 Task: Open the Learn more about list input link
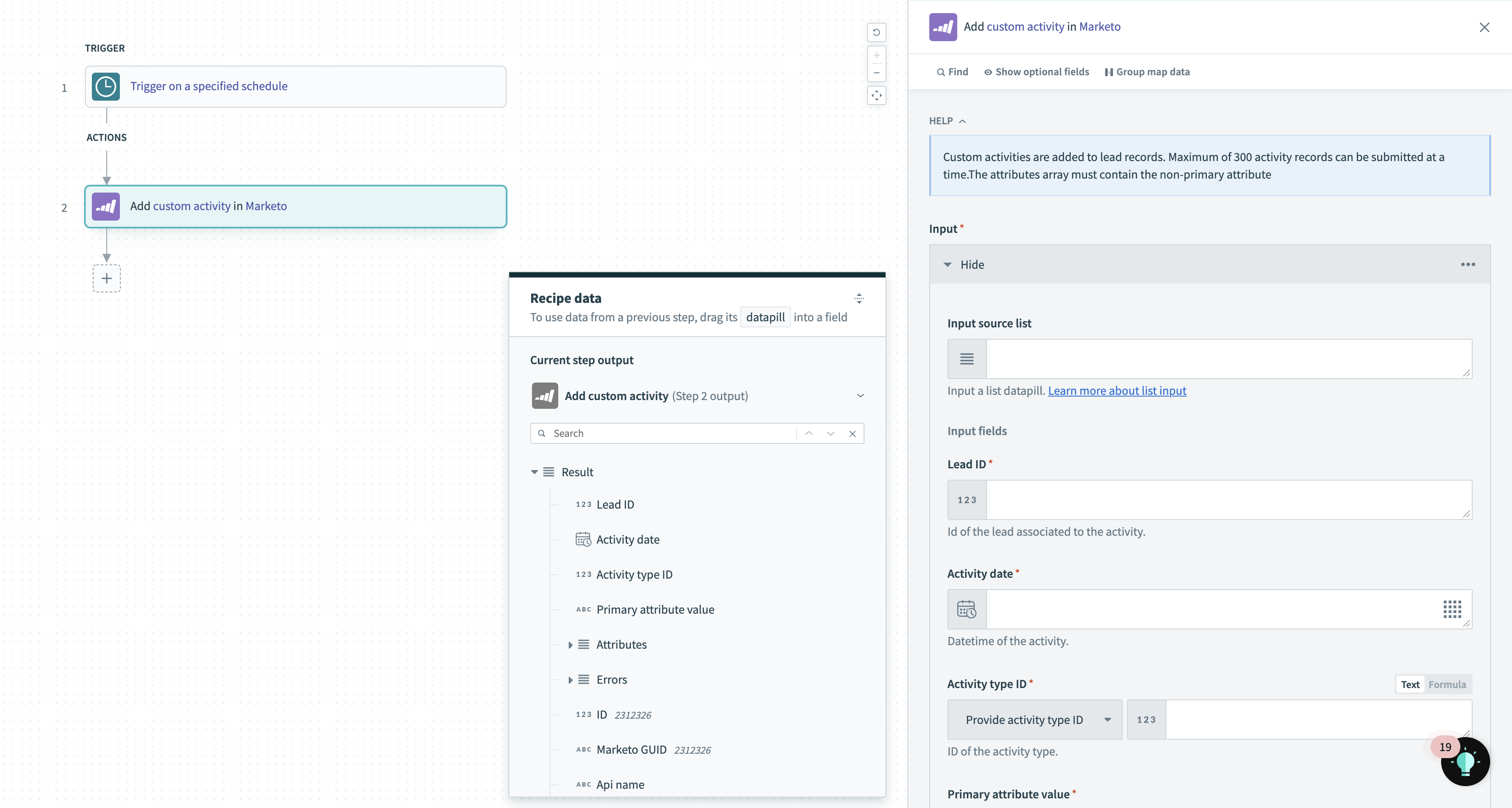click(1117, 390)
